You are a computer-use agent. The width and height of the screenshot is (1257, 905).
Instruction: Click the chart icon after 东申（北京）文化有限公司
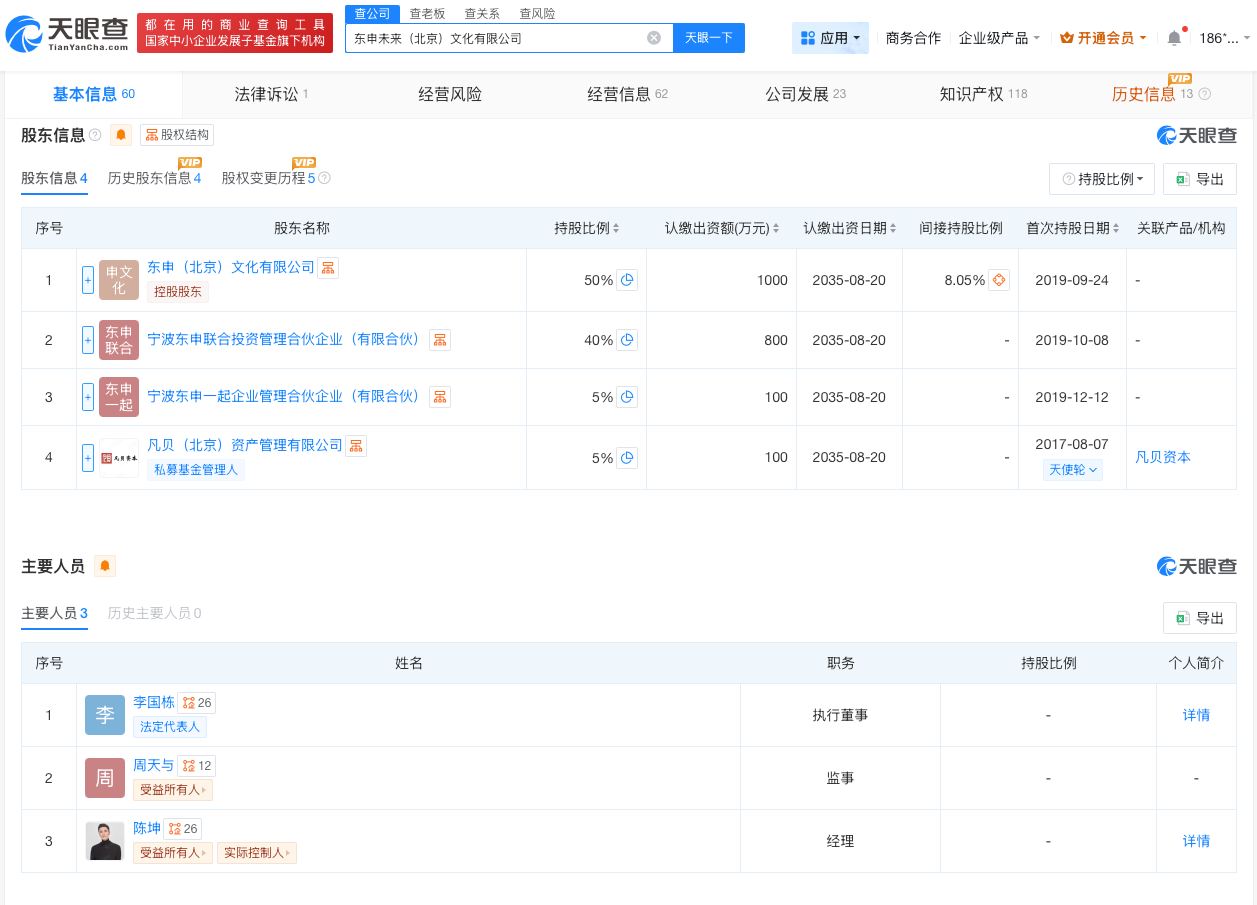tap(328, 267)
